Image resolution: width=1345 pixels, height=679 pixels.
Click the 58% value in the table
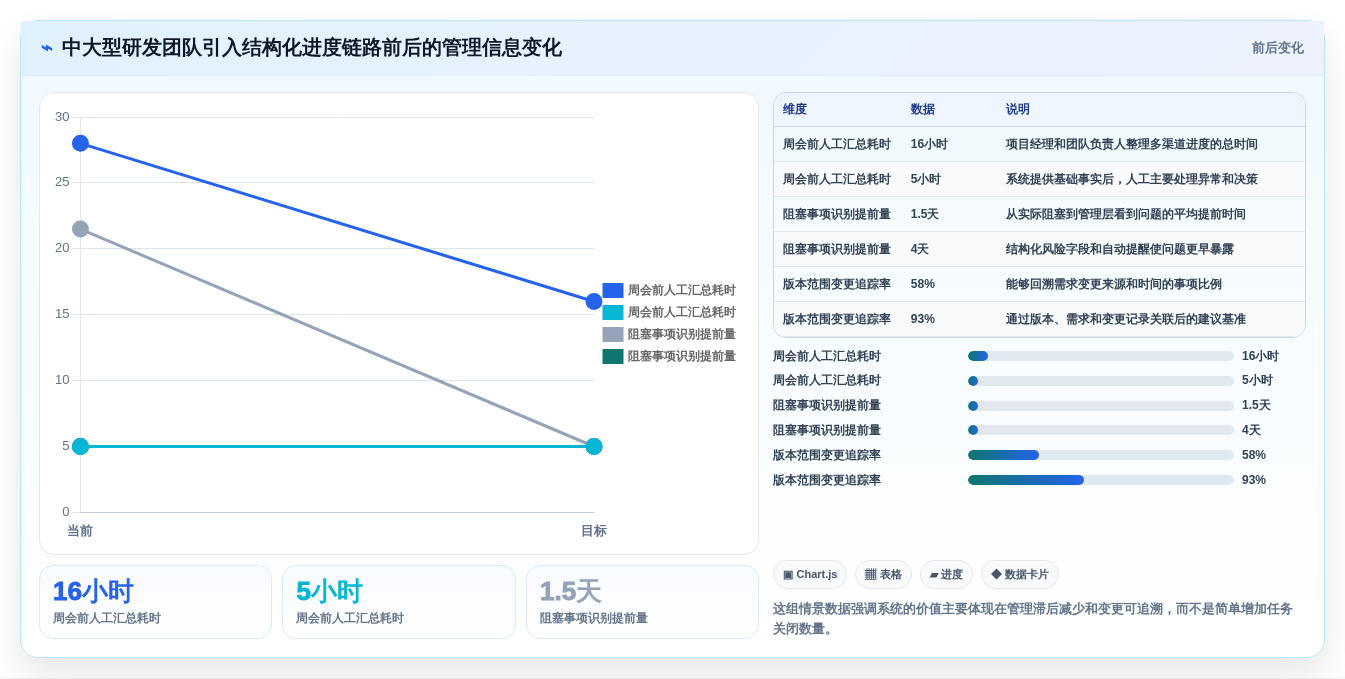point(923,284)
